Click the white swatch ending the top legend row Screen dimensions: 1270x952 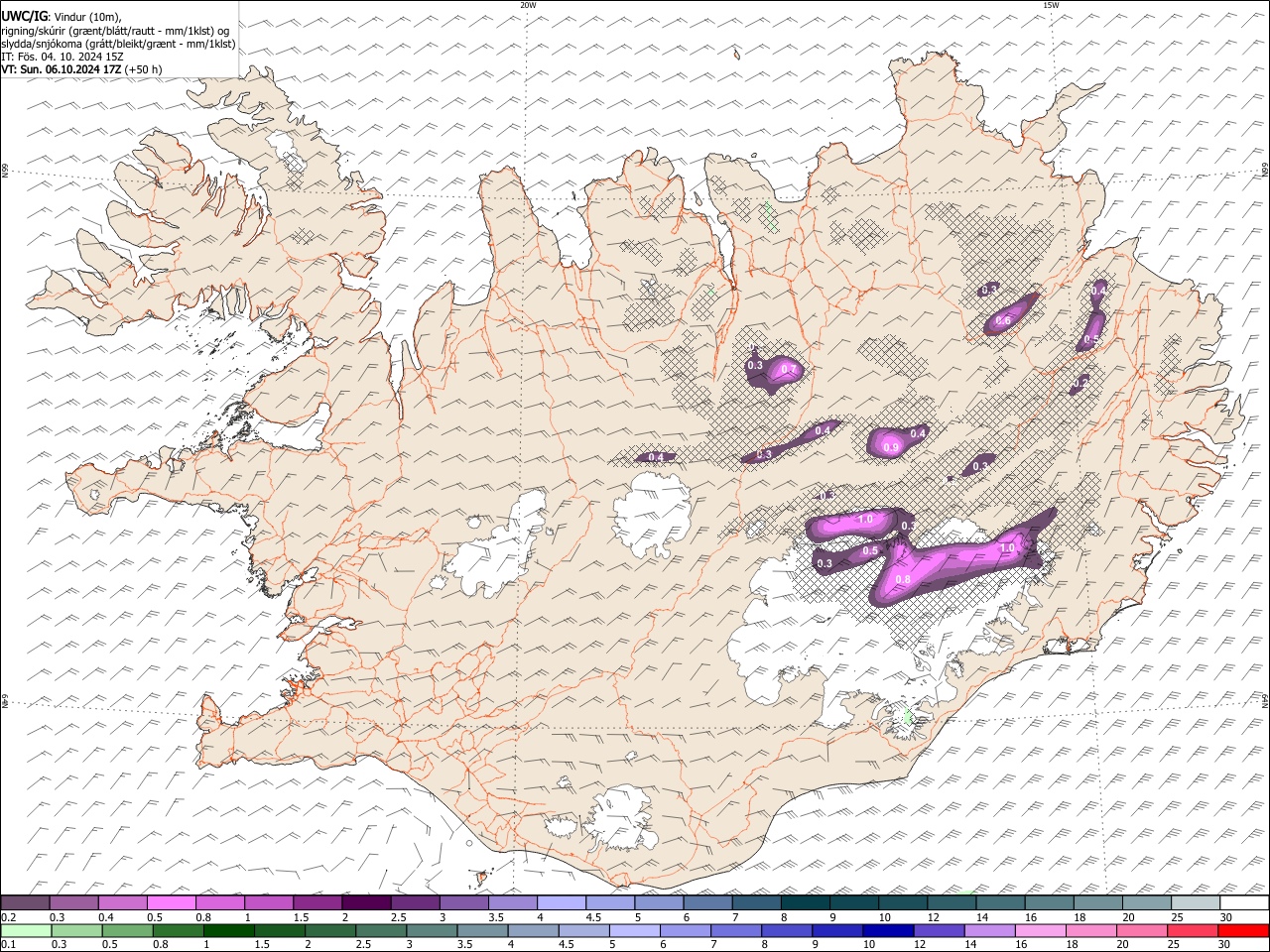[1244, 902]
